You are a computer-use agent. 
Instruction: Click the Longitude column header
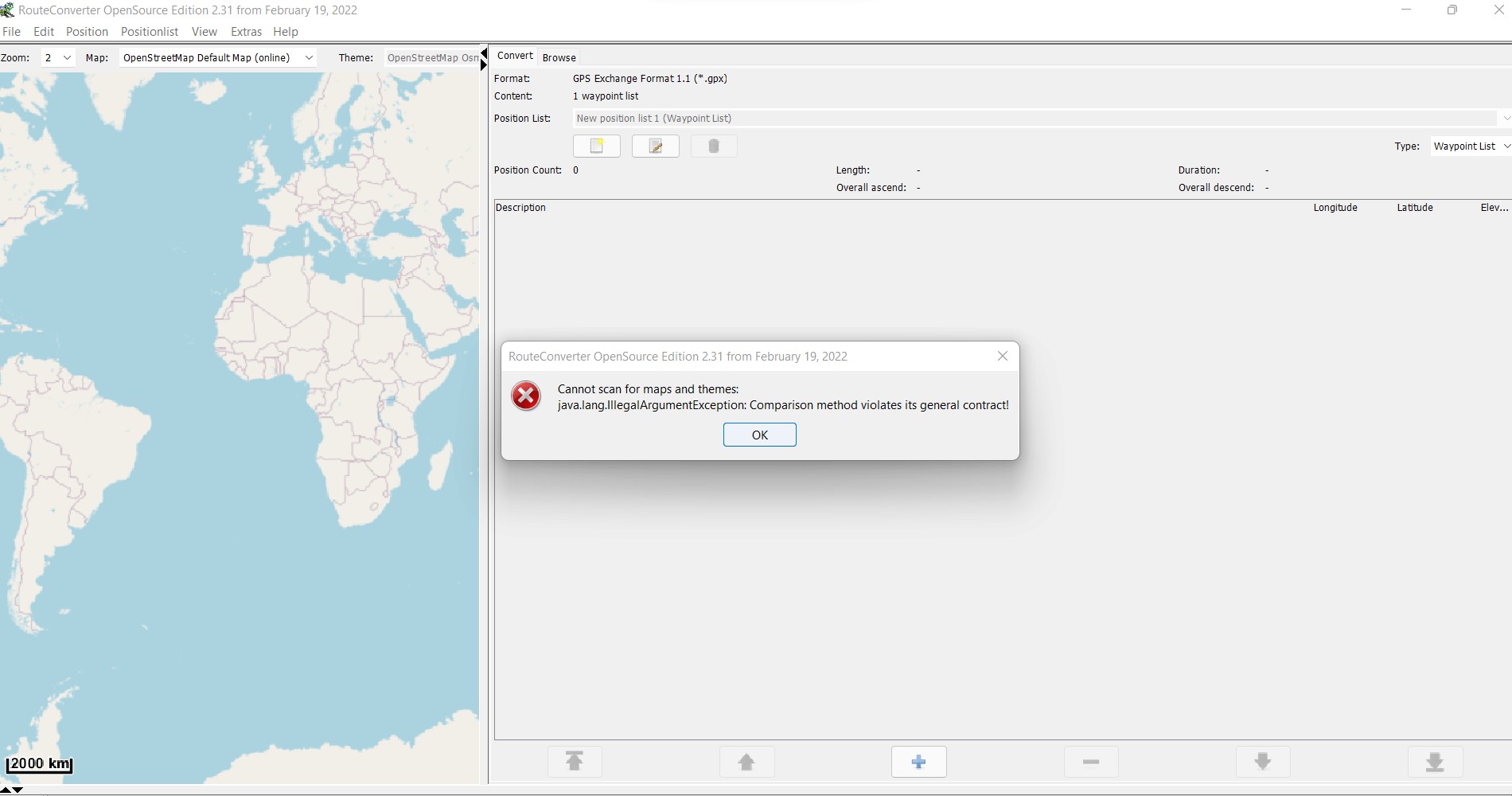[1335, 208]
